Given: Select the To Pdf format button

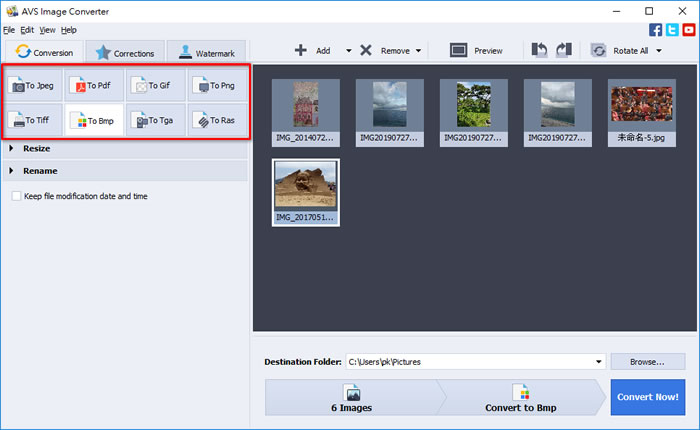Looking at the screenshot, I should click(x=94, y=85).
